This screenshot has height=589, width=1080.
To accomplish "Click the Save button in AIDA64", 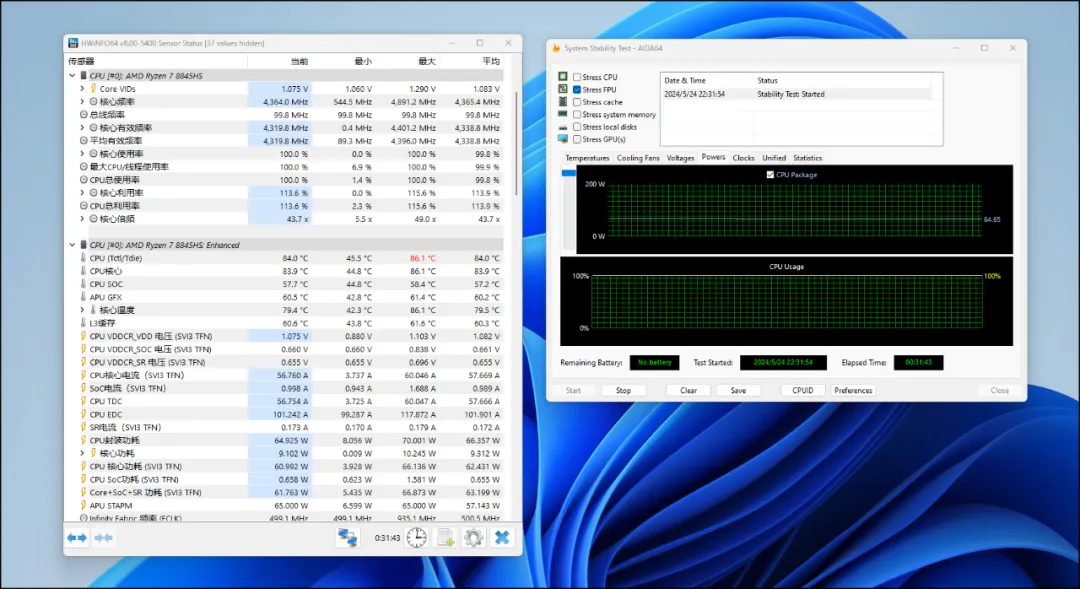I will (x=738, y=390).
